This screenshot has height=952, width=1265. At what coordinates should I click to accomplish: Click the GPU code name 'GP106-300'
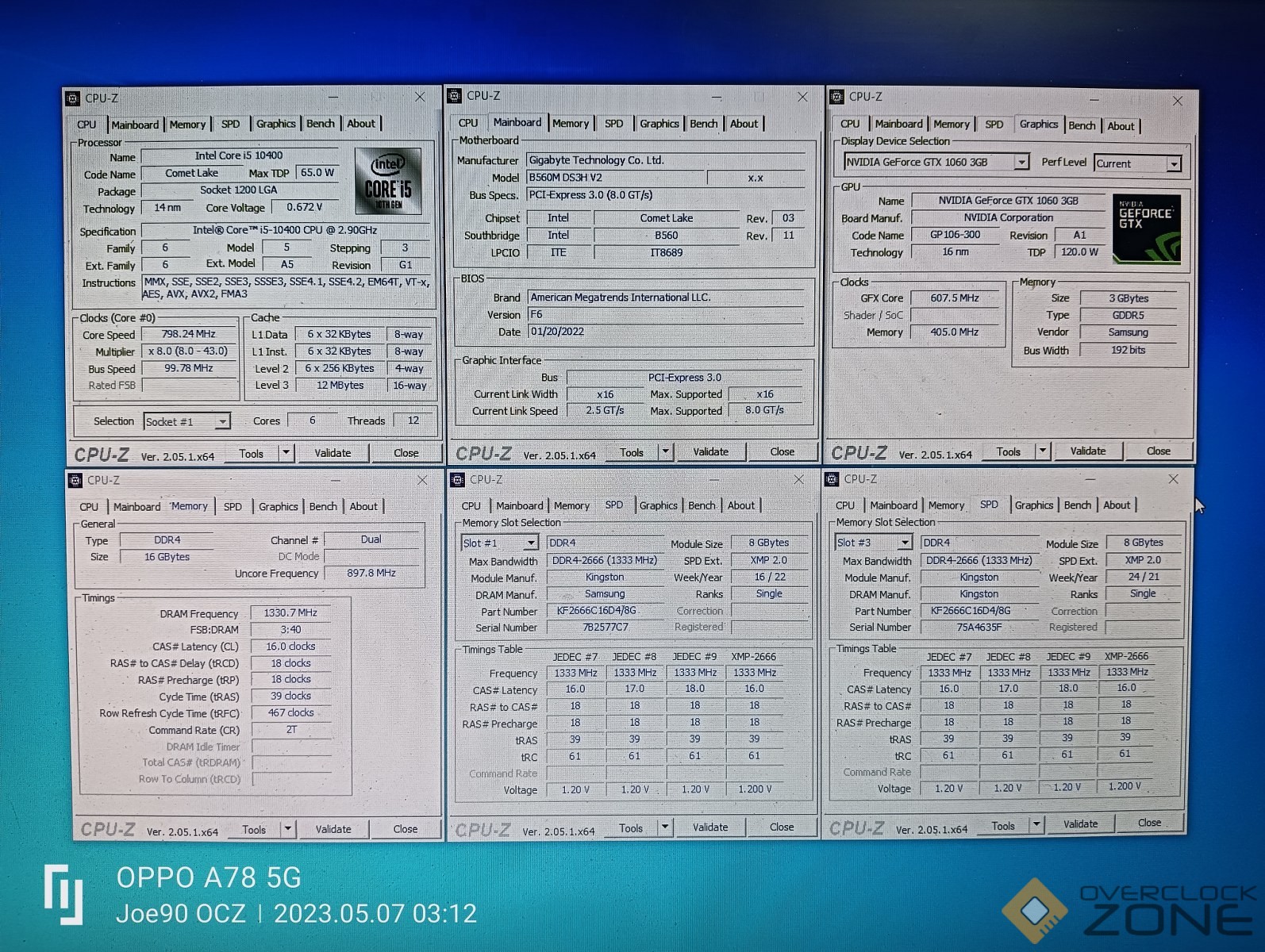(955, 235)
